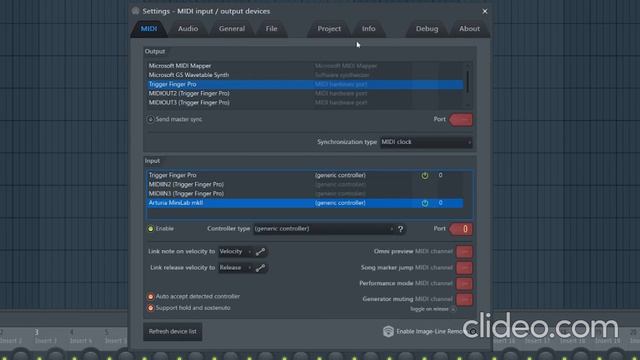Click Omni preview MIDI channel box
The height and width of the screenshot is (360, 640).
[464, 252]
